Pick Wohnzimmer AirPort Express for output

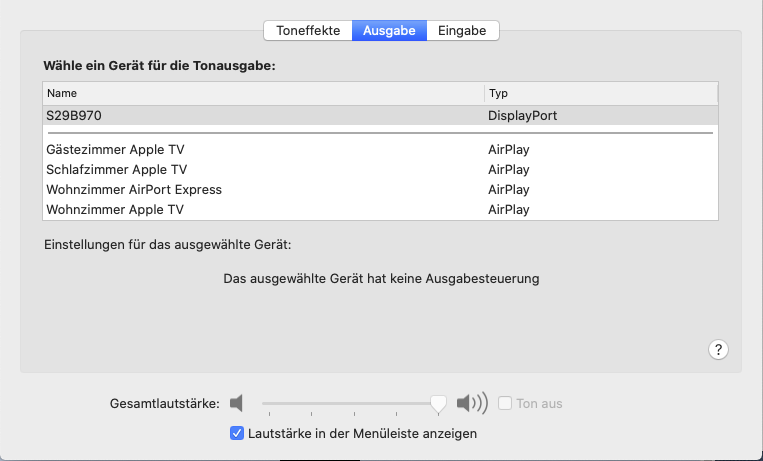(134, 190)
